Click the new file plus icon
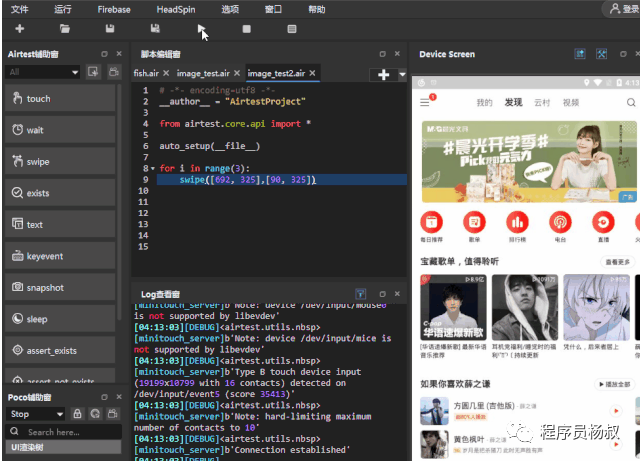Screen dimensions: 640x461 click(x=20, y=30)
